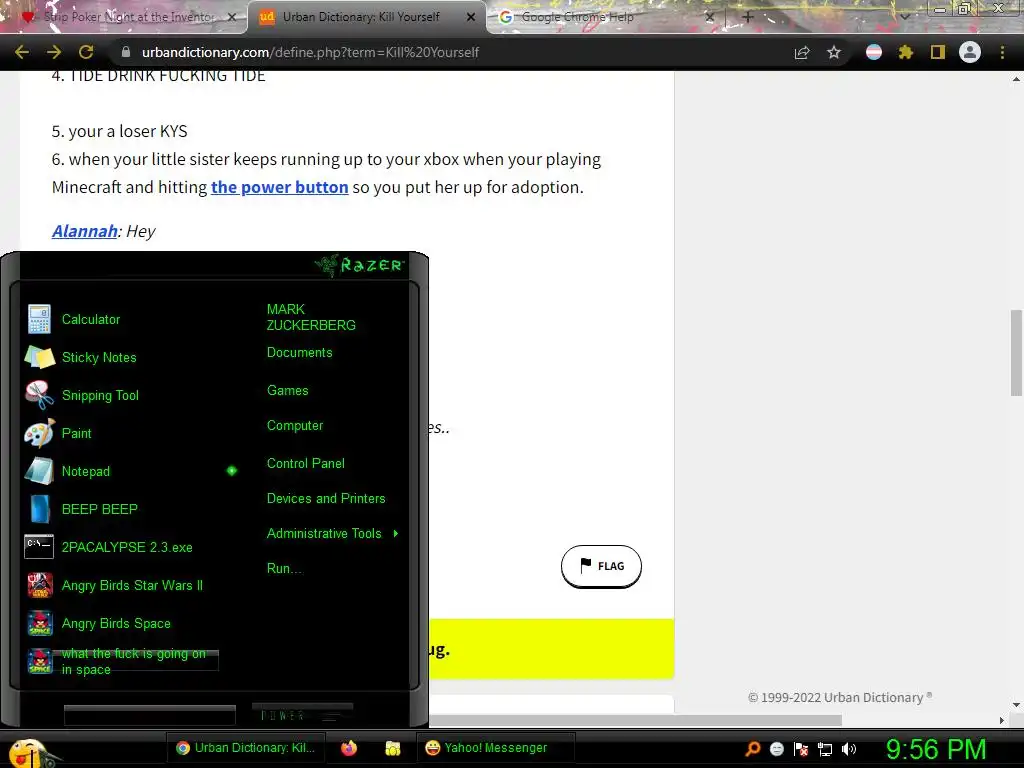The width and height of the screenshot is (1024, 768).
Task: Open the Chrome side panel icon
Action: (x=938, y=52)
